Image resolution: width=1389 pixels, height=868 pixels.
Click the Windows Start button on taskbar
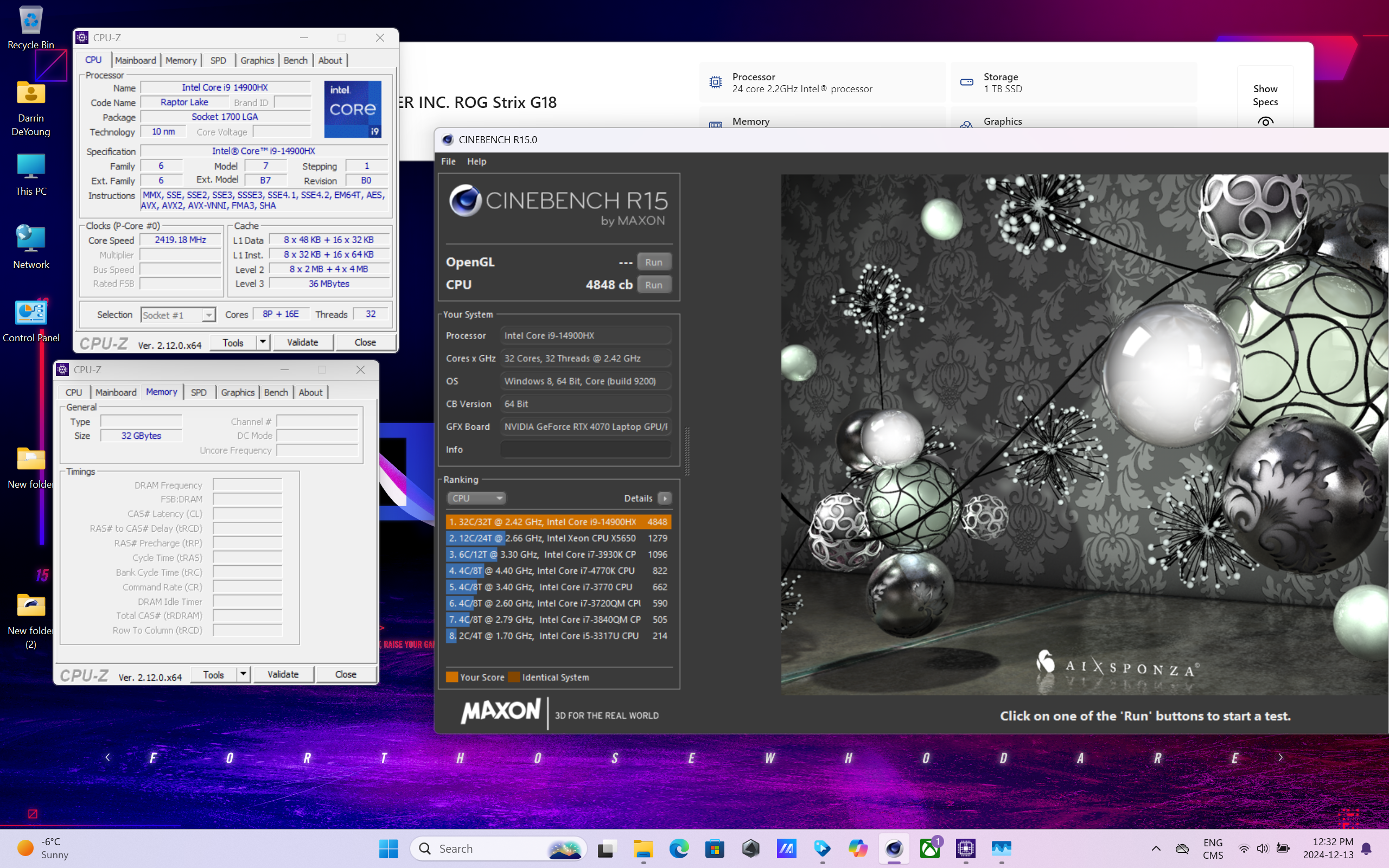coord(388,848)
